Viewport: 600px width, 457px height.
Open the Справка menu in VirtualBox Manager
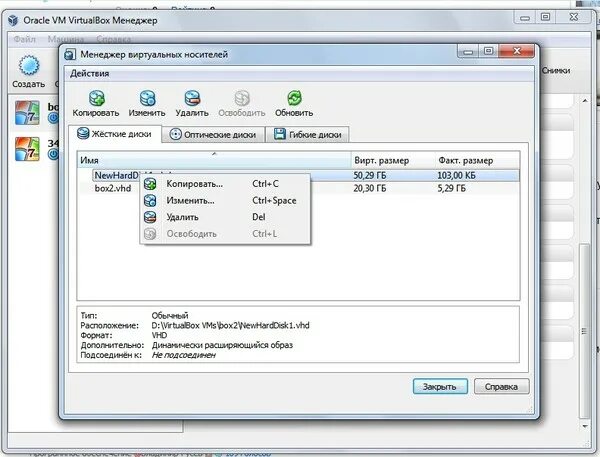(113, 39)
